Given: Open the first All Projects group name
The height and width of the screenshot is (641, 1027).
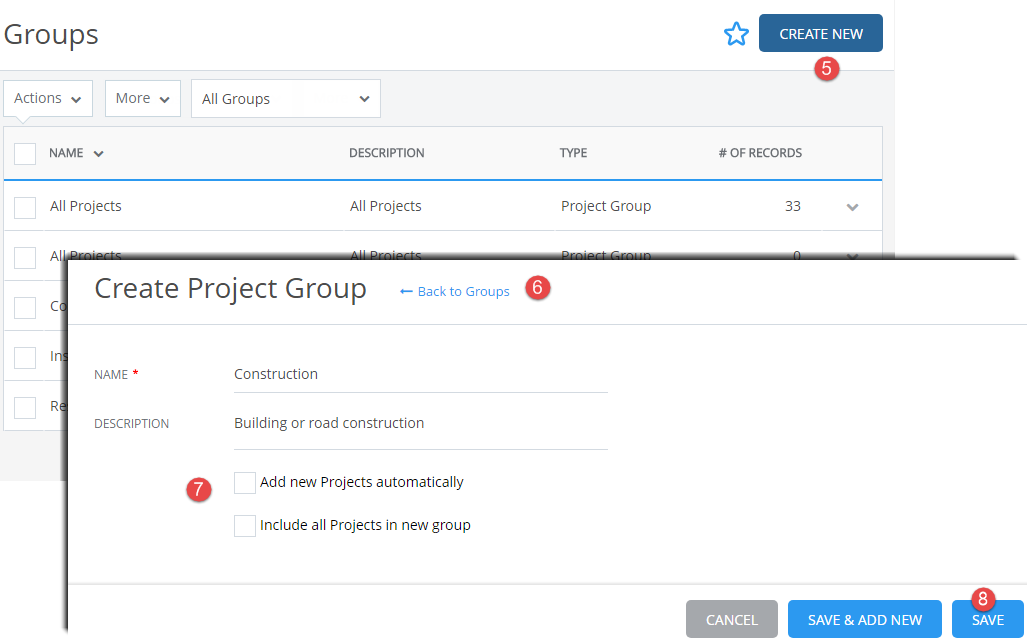Looking at the screenshot, I should pos(86,206).
